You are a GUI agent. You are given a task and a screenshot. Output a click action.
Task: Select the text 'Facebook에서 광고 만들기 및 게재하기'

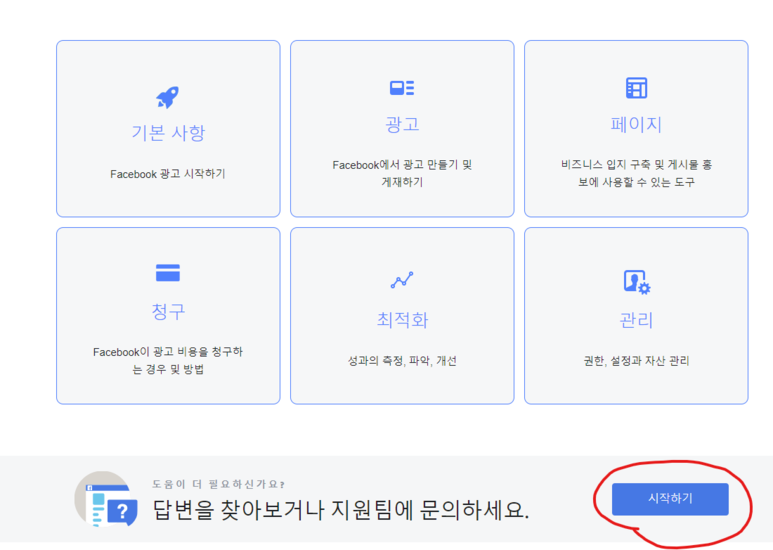[402, 173]
